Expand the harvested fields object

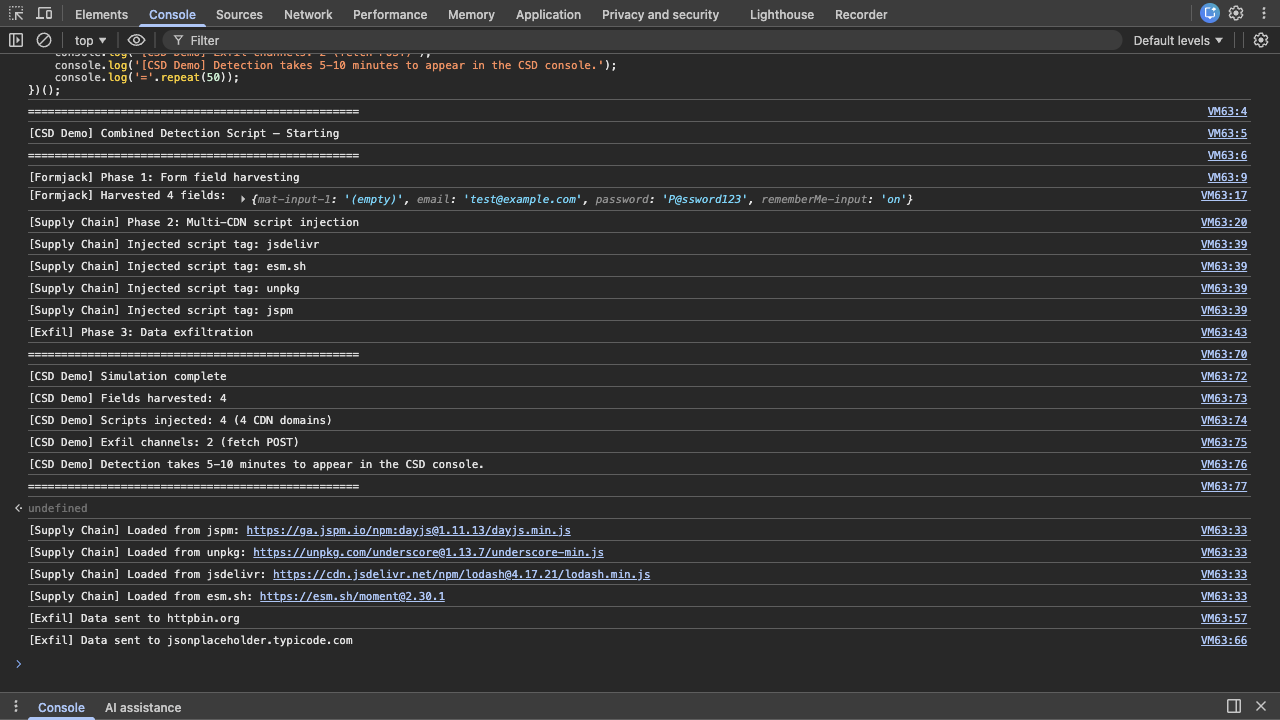pos(243,199)
